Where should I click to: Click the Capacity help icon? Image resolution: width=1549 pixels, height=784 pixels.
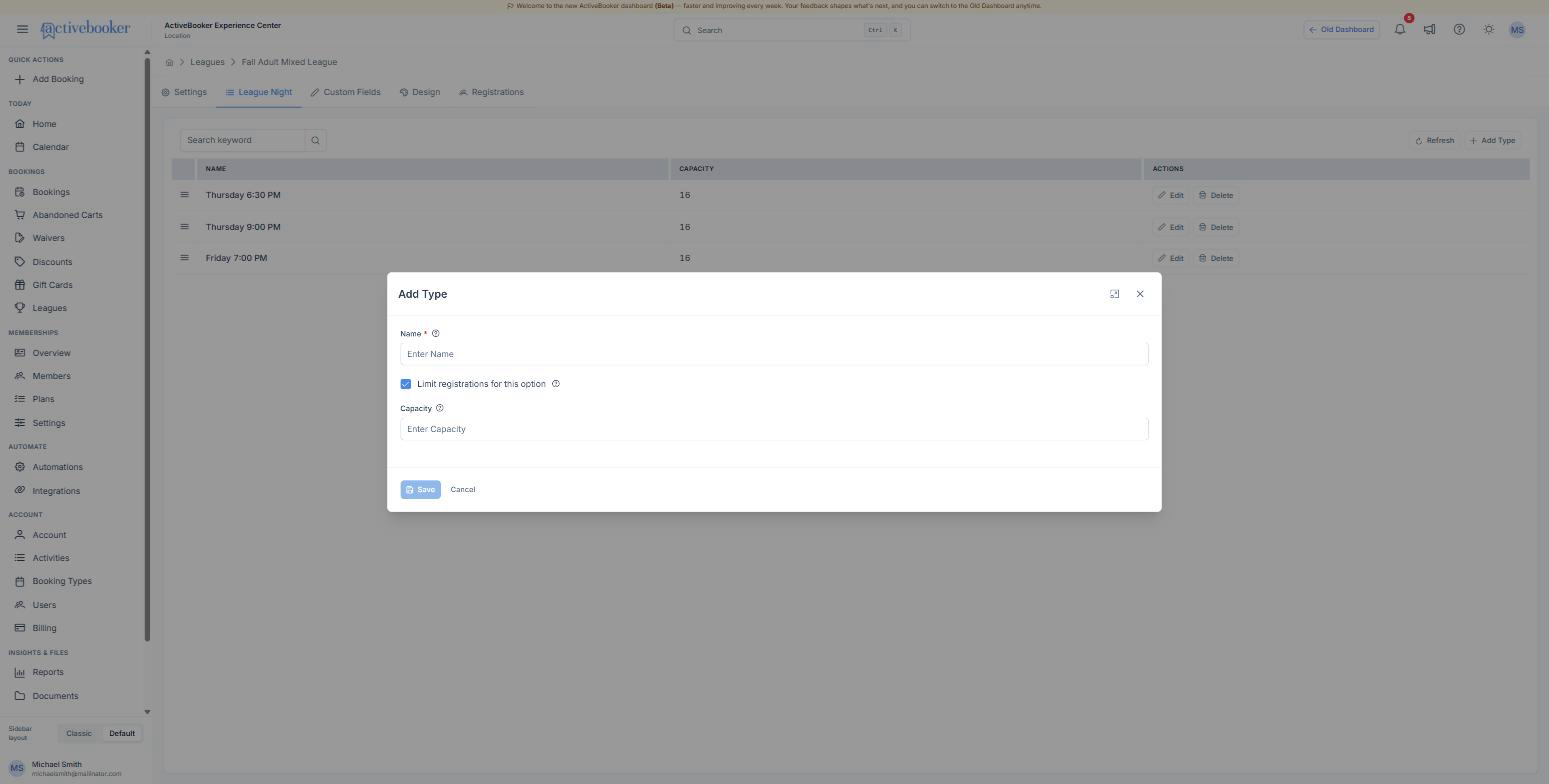point(440,408)
